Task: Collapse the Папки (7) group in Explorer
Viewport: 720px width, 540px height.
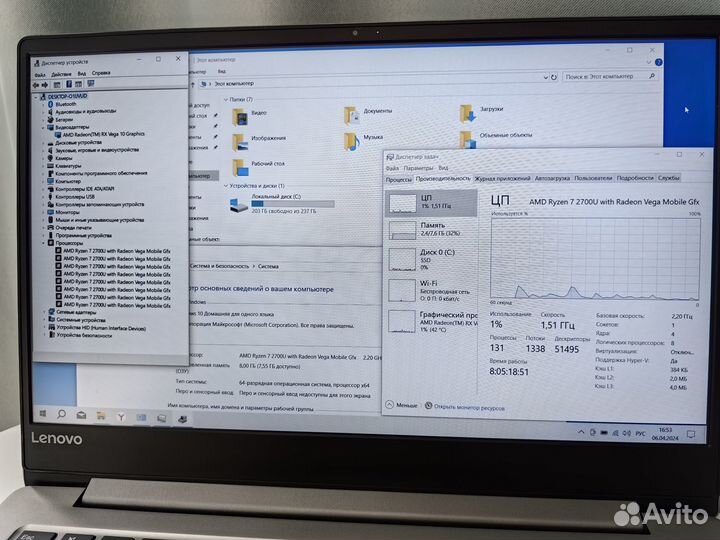Action: tap(225, 100)
